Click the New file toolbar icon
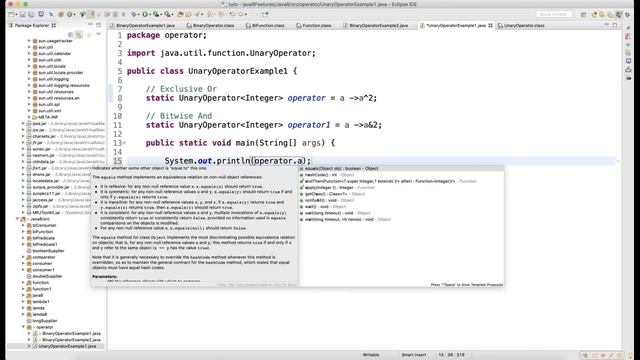 (x=11, y=14)
